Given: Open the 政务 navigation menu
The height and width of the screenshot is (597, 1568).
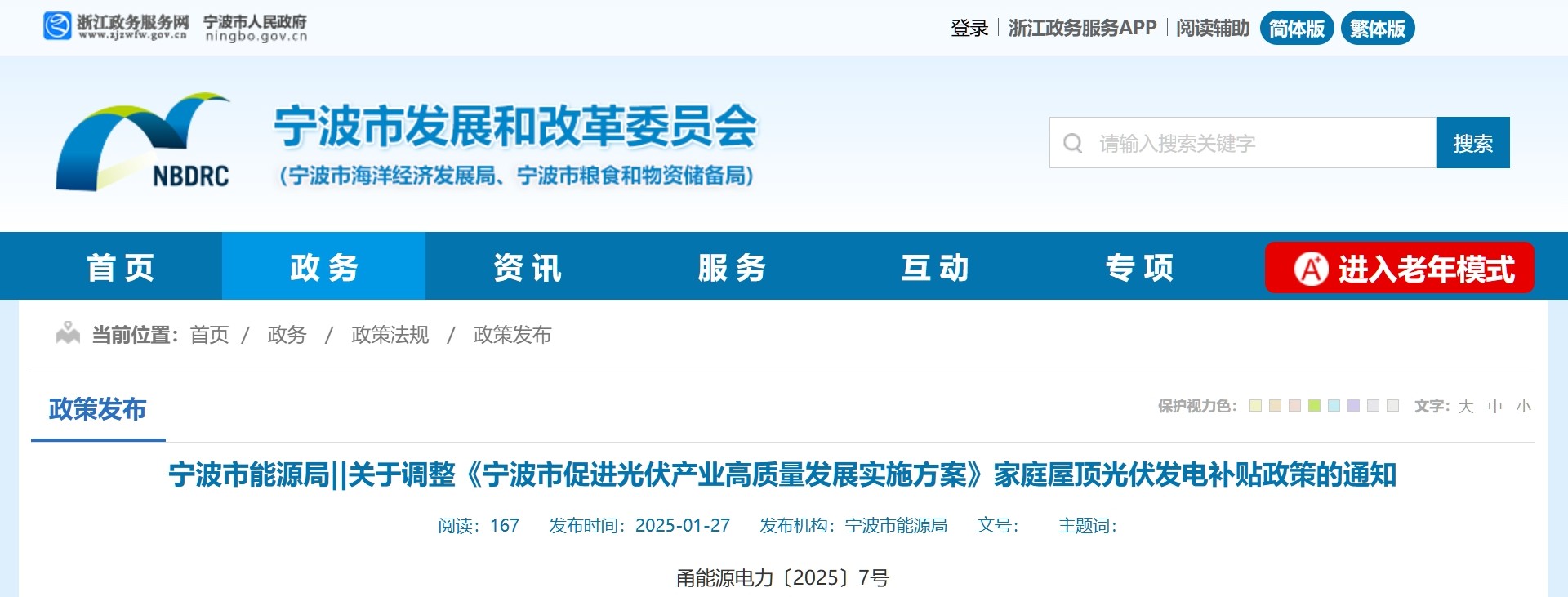Looking at the screenshot, I should coord(323,267).
